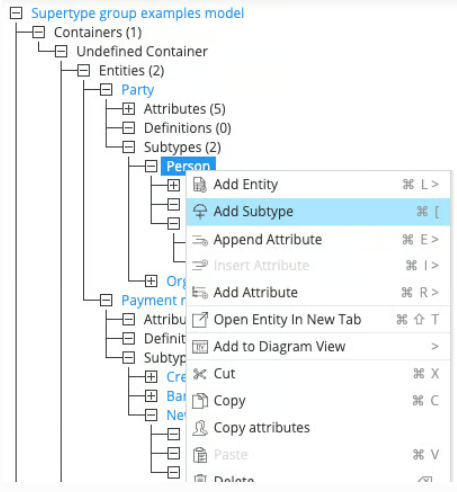Select the Definitions (0) item under Party
457x492 pixels.
coord(188,128)
